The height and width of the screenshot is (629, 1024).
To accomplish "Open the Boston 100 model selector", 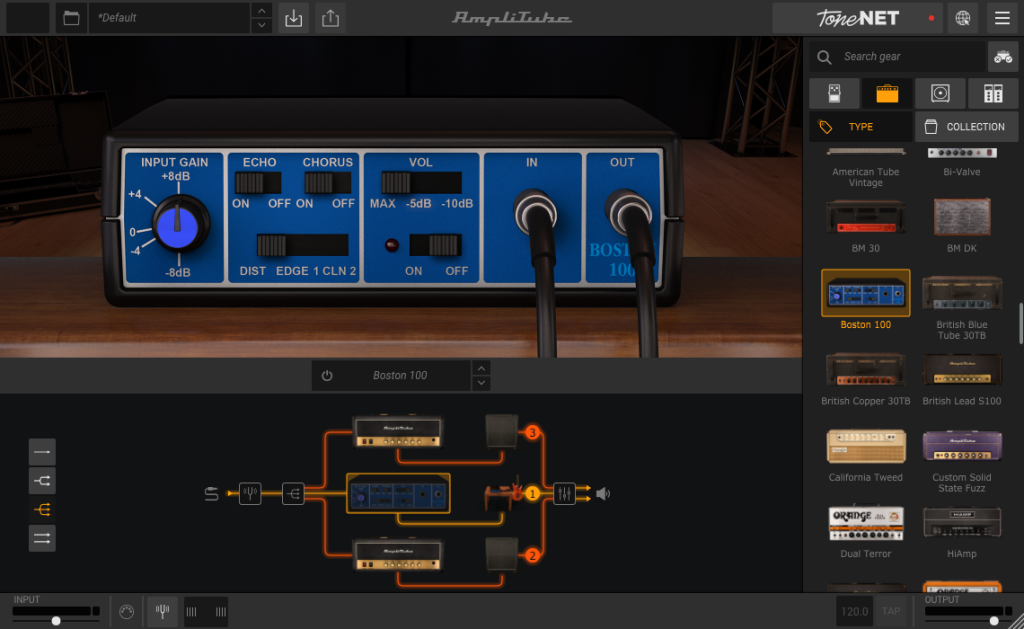I will [x=400, y=376].
